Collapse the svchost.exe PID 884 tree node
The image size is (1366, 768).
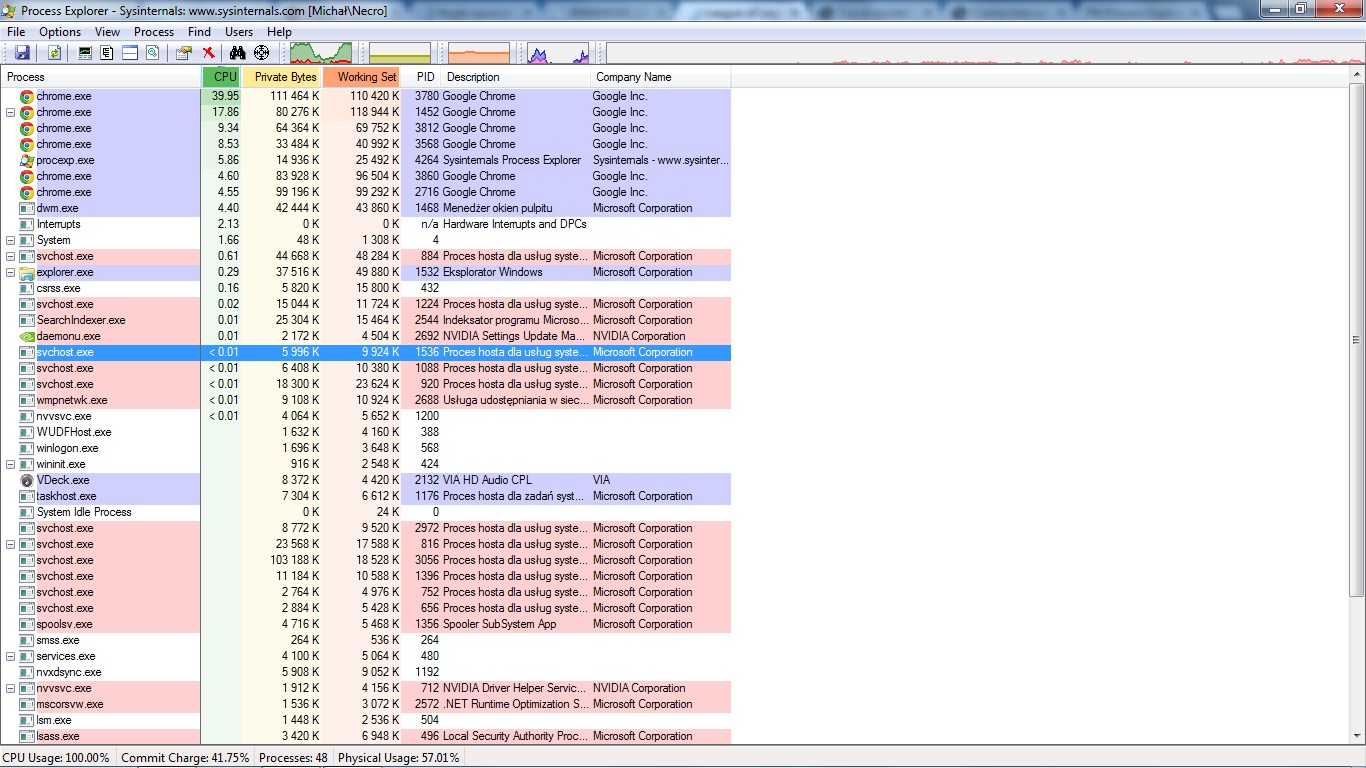11,256
